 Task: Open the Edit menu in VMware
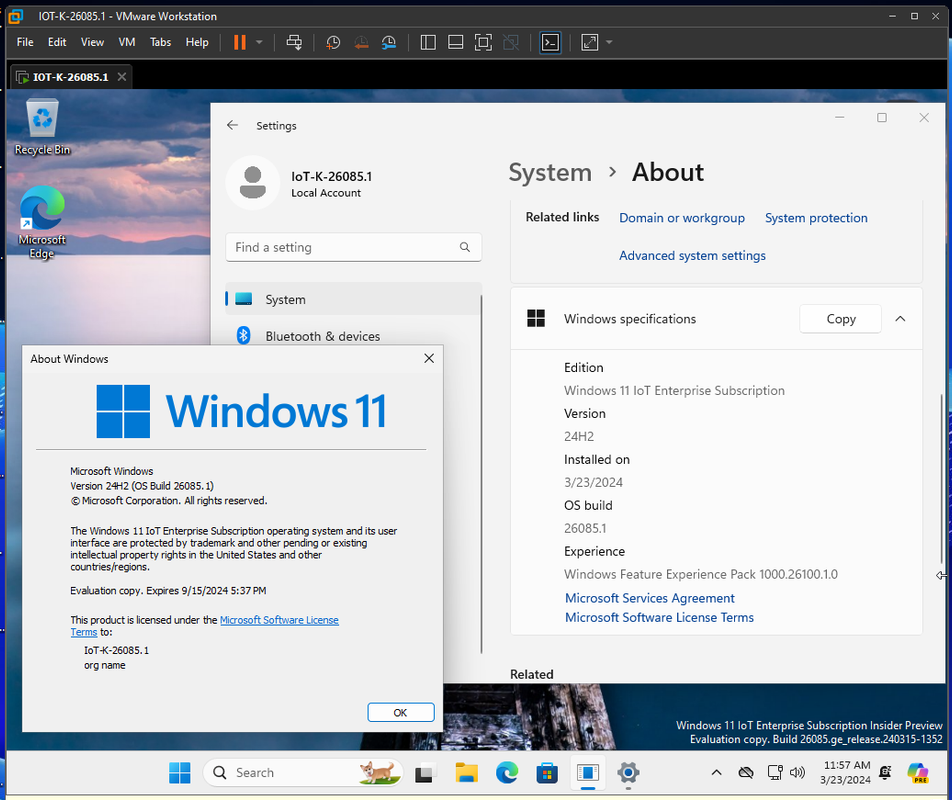[x=57, y=42]
